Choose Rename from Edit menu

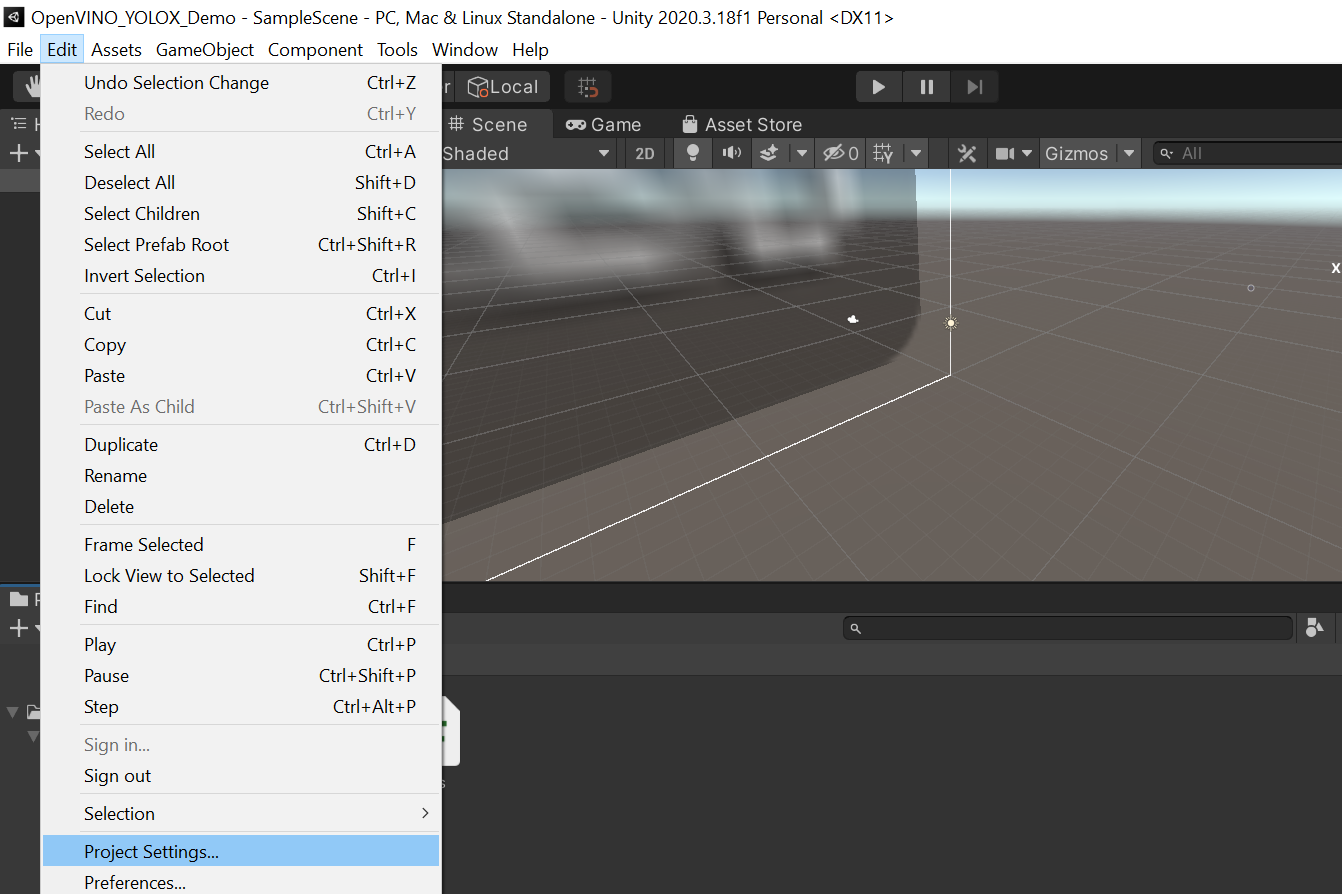coord(241,476)
